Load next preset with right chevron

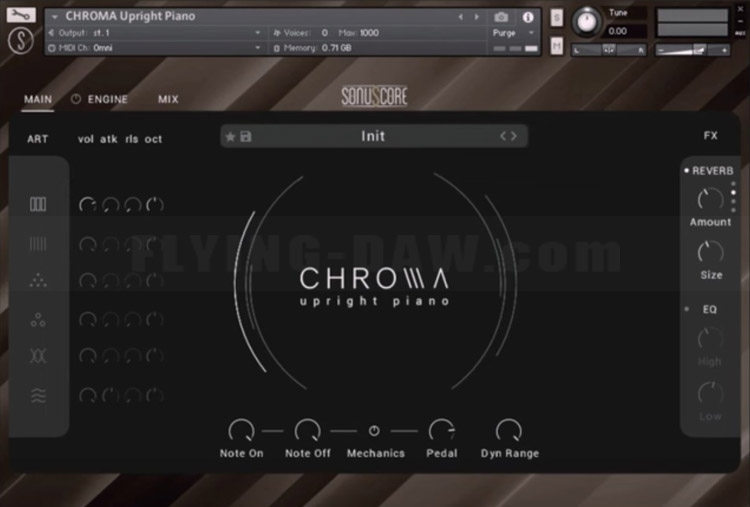[x=514, y=136]
